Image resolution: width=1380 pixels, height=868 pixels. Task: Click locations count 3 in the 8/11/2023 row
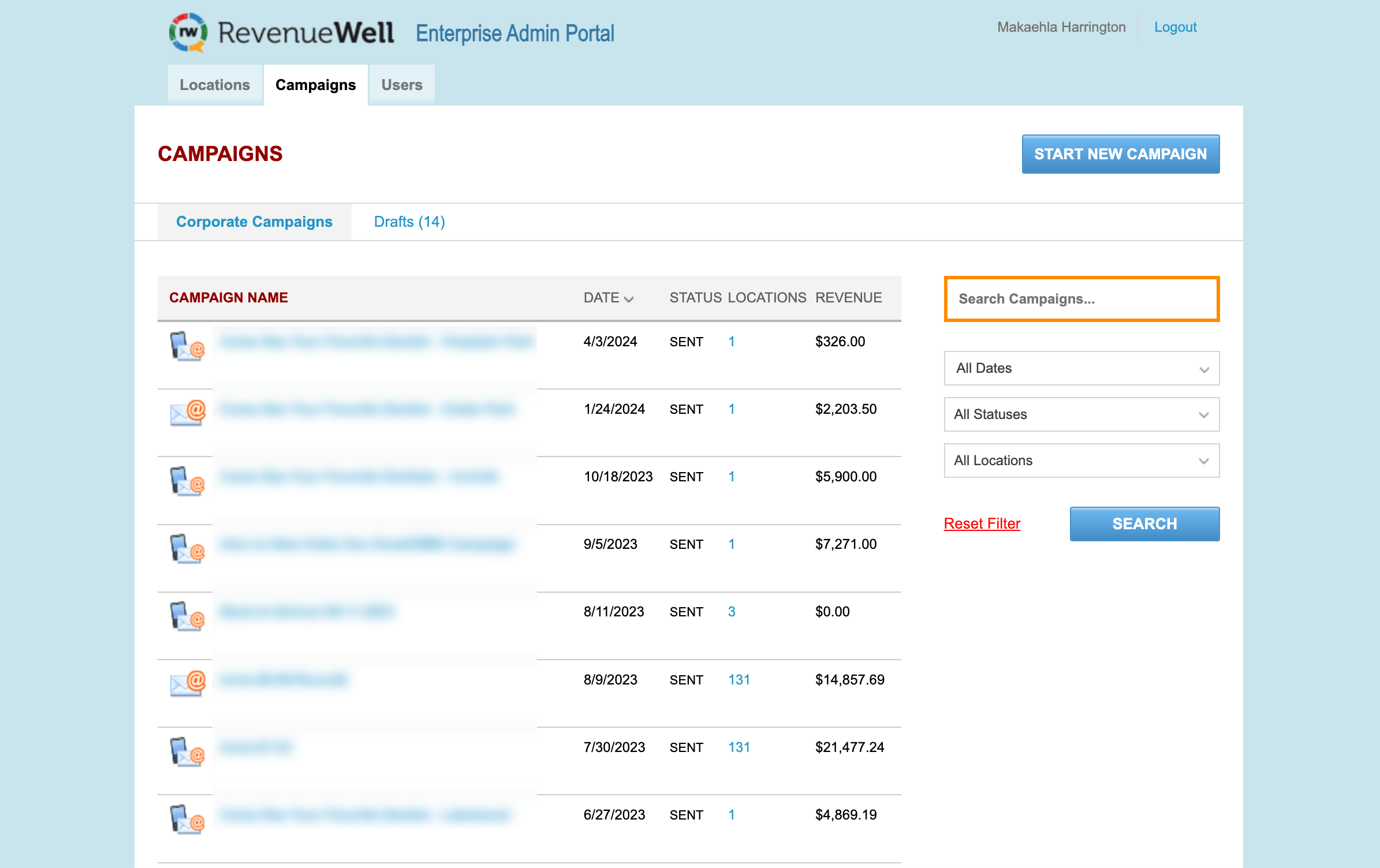point(732,612)
